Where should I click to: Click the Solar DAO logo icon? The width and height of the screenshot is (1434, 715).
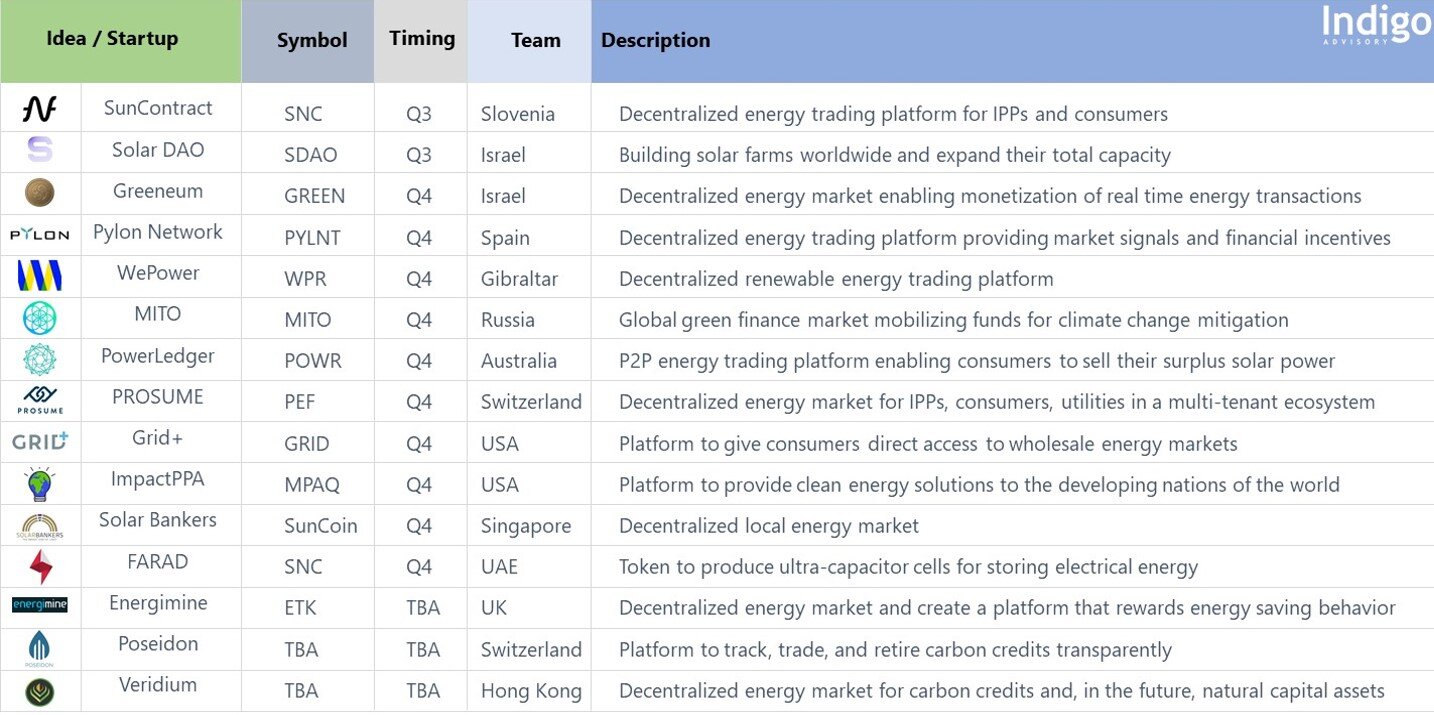[39, 150]
